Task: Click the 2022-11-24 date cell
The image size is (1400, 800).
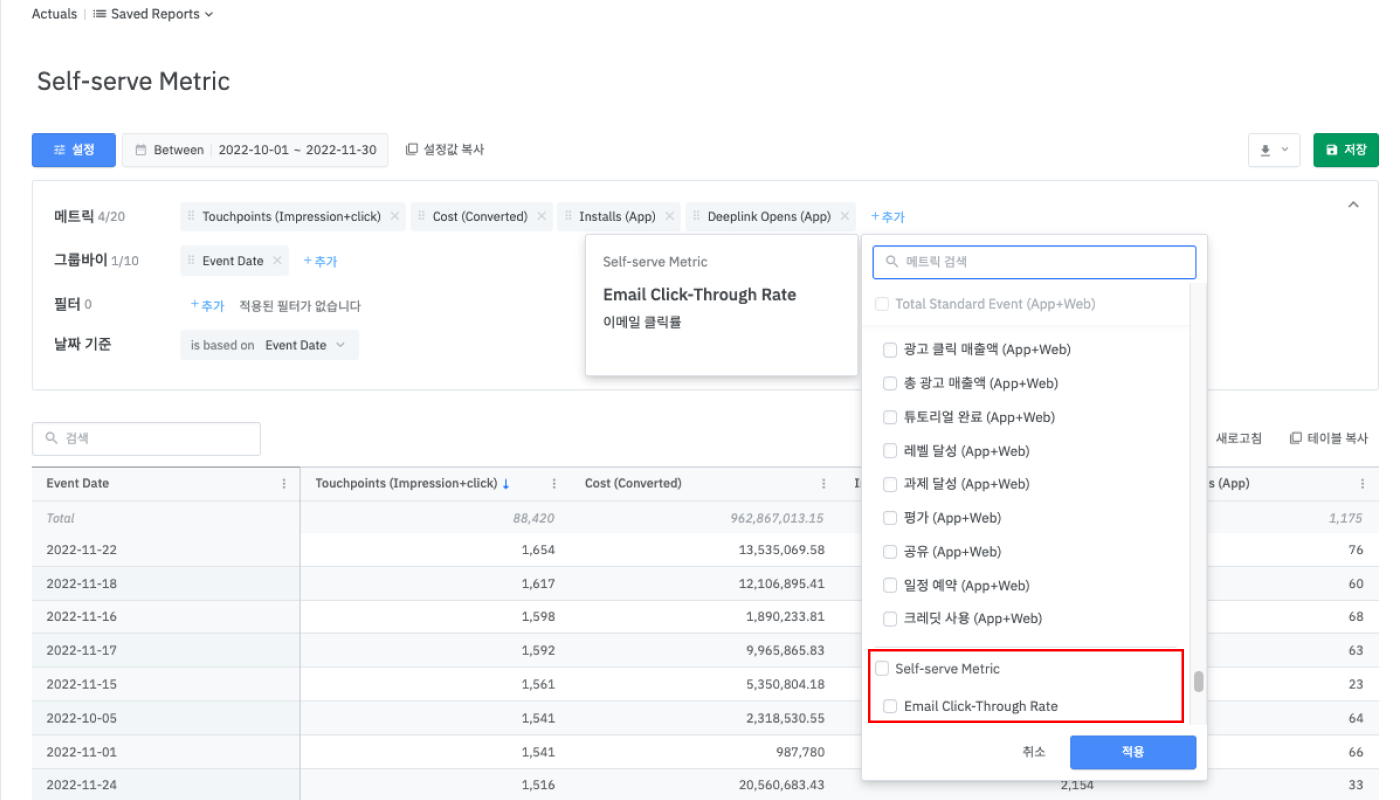Action: click(166, 785)
